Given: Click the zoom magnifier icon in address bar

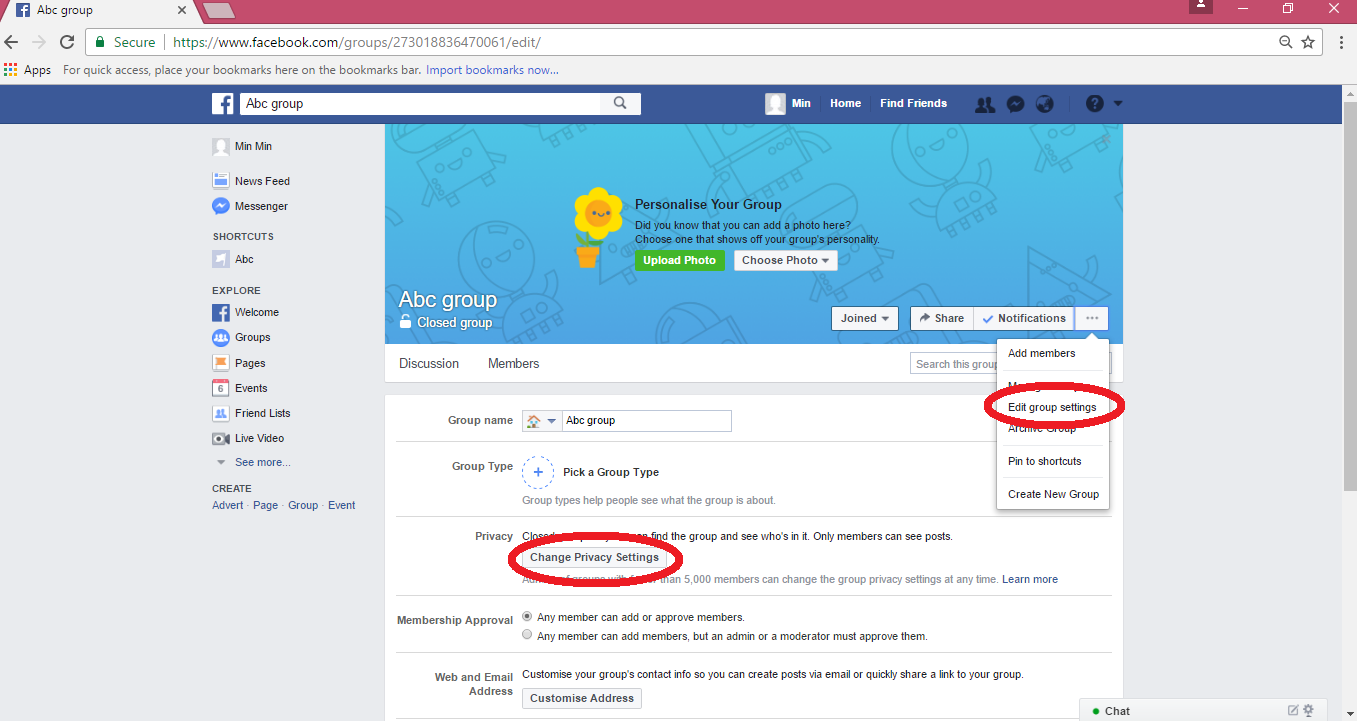Looking at the screenshot, I should 1286,42.
